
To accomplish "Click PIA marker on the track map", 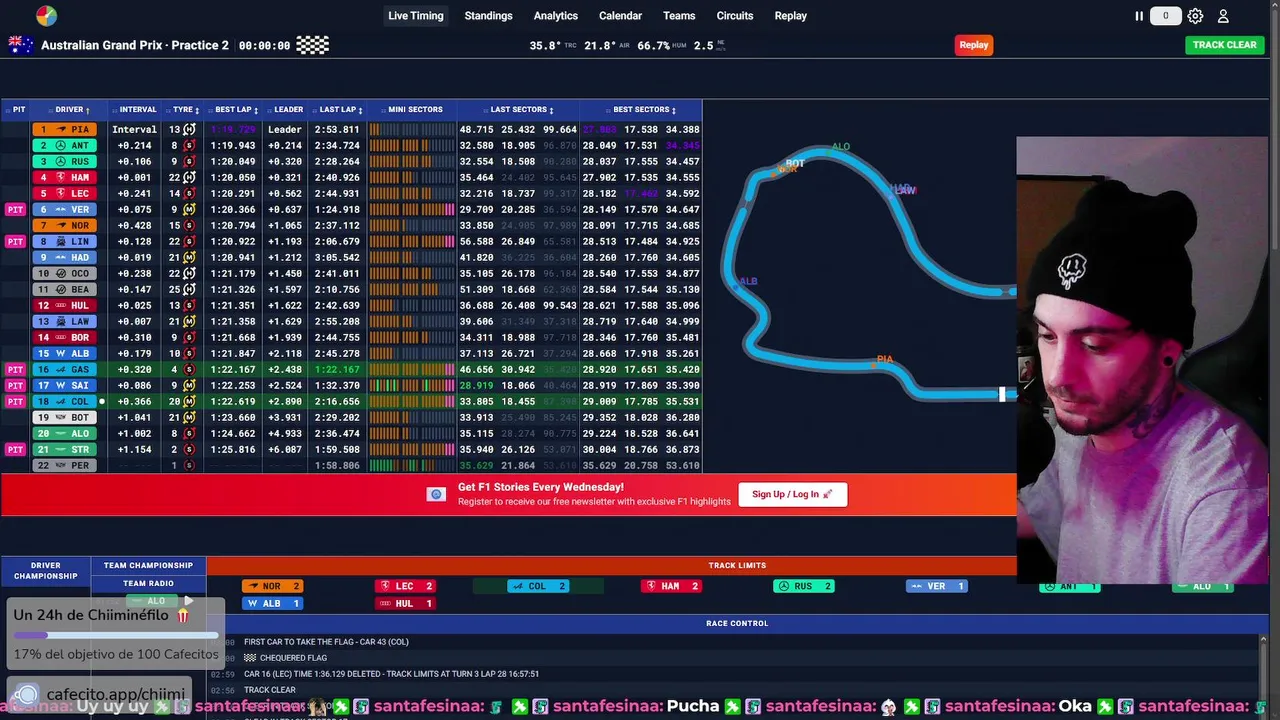I will [884, 359].
